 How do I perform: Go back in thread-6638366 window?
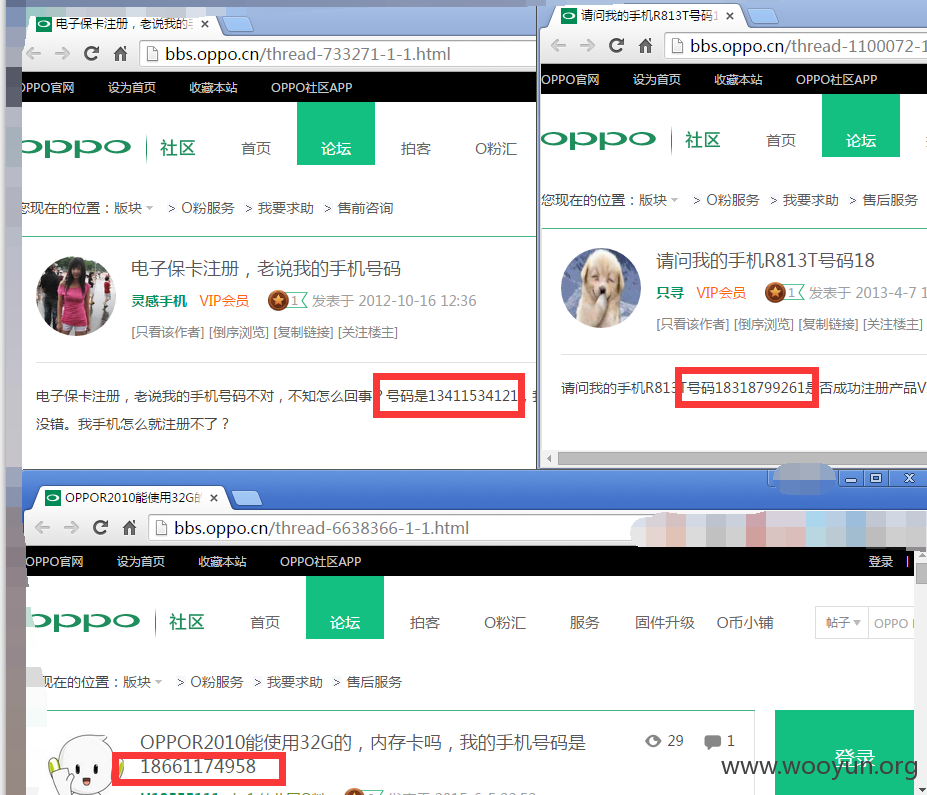[x=43, y=527]
